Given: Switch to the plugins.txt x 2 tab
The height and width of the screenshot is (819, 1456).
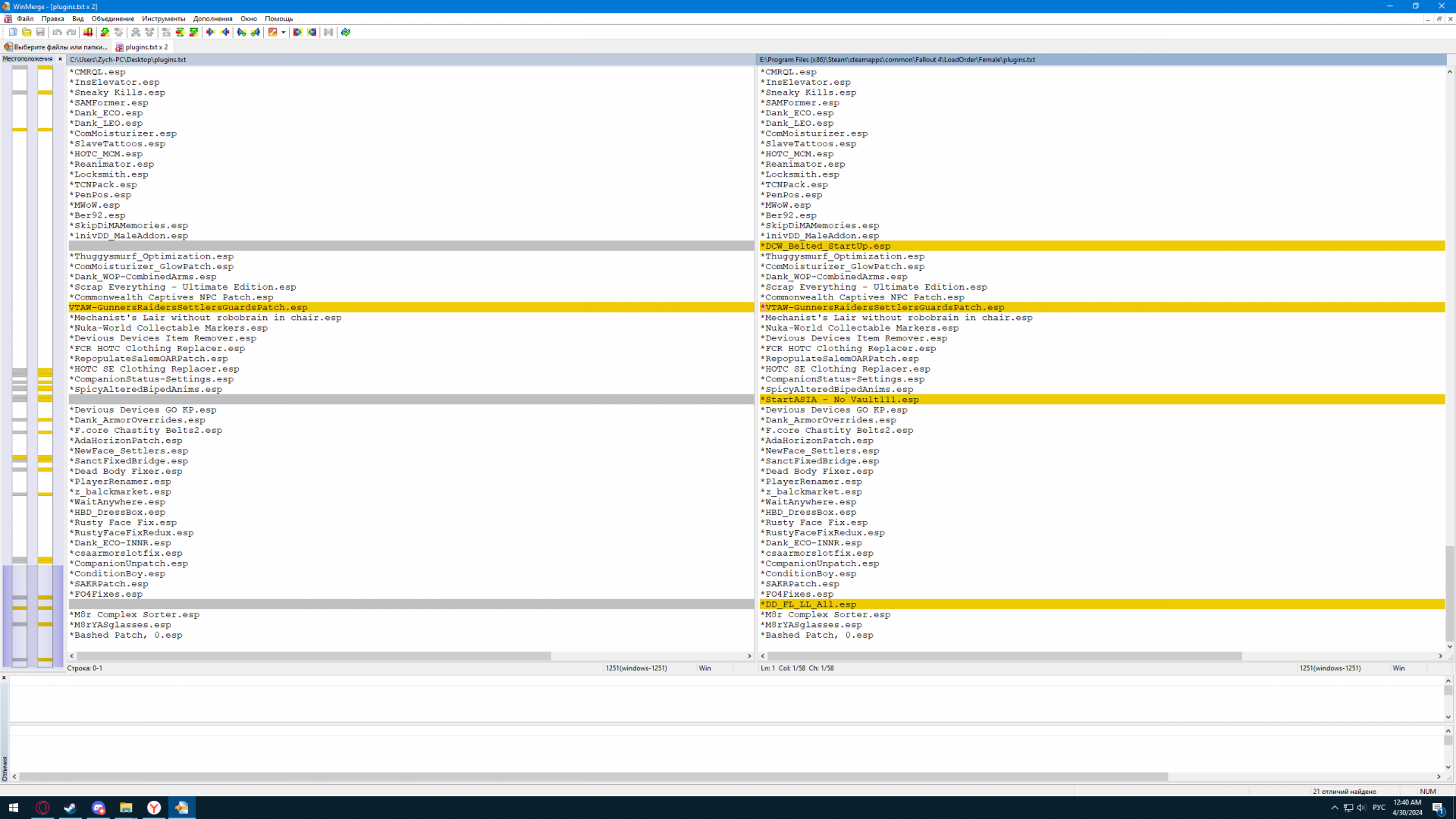Looking at the screenshot, I should pos(146,47).
